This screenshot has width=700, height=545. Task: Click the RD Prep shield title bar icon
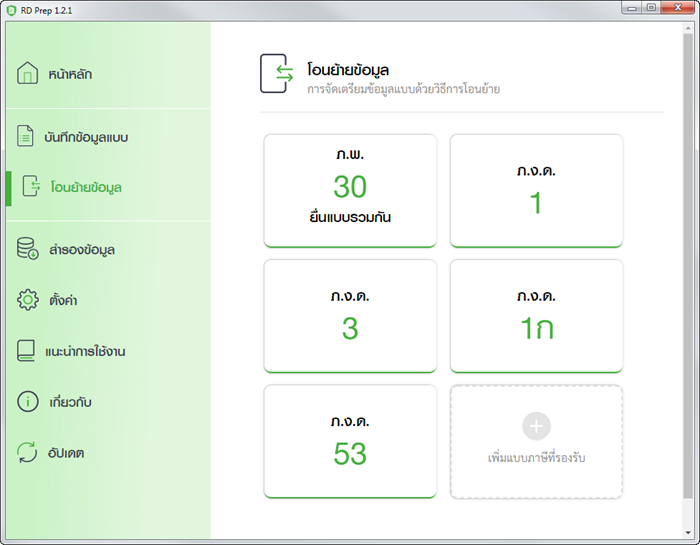(11, 9)
